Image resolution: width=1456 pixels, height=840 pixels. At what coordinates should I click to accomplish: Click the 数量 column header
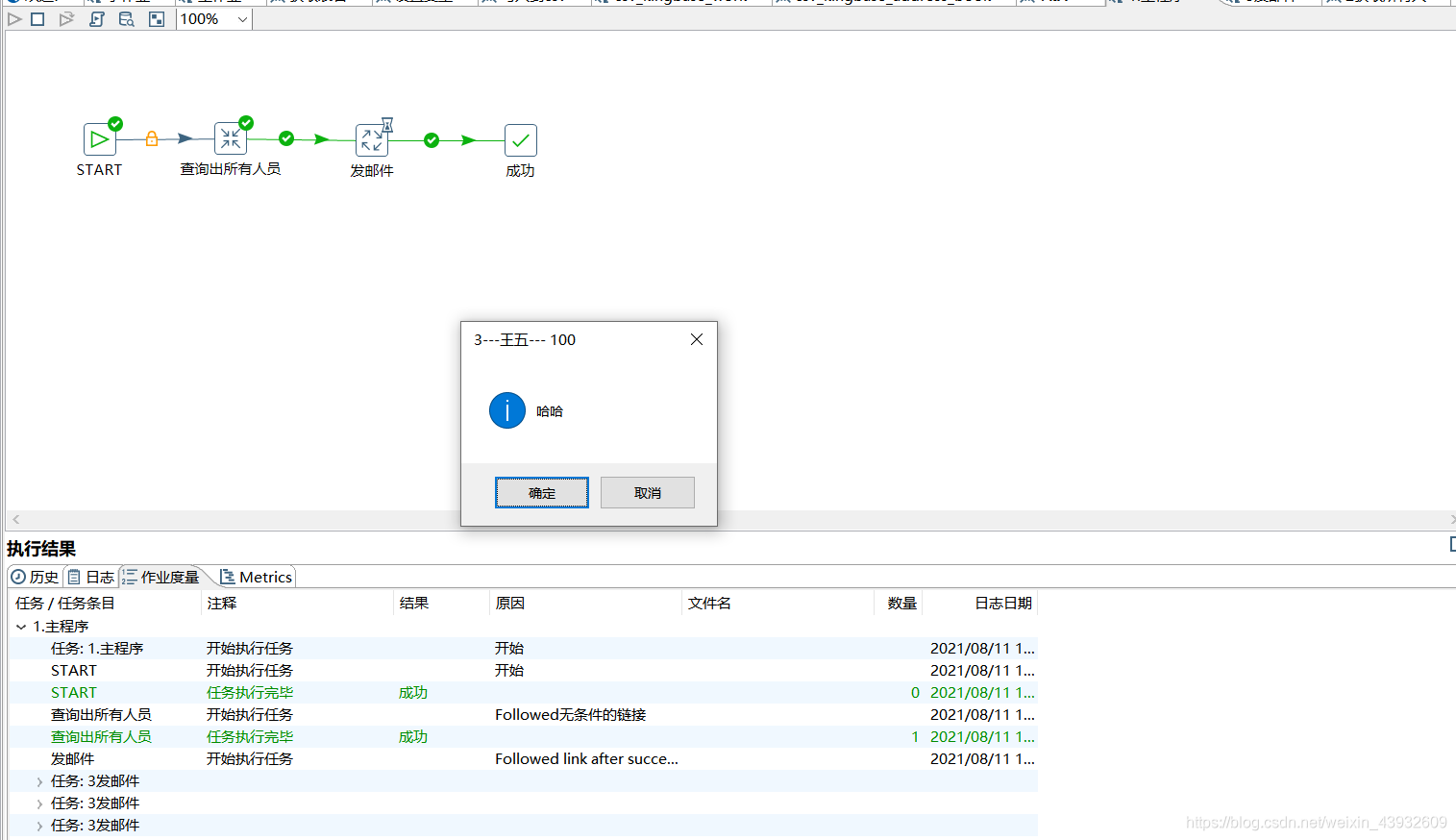[x=899, y=603]
